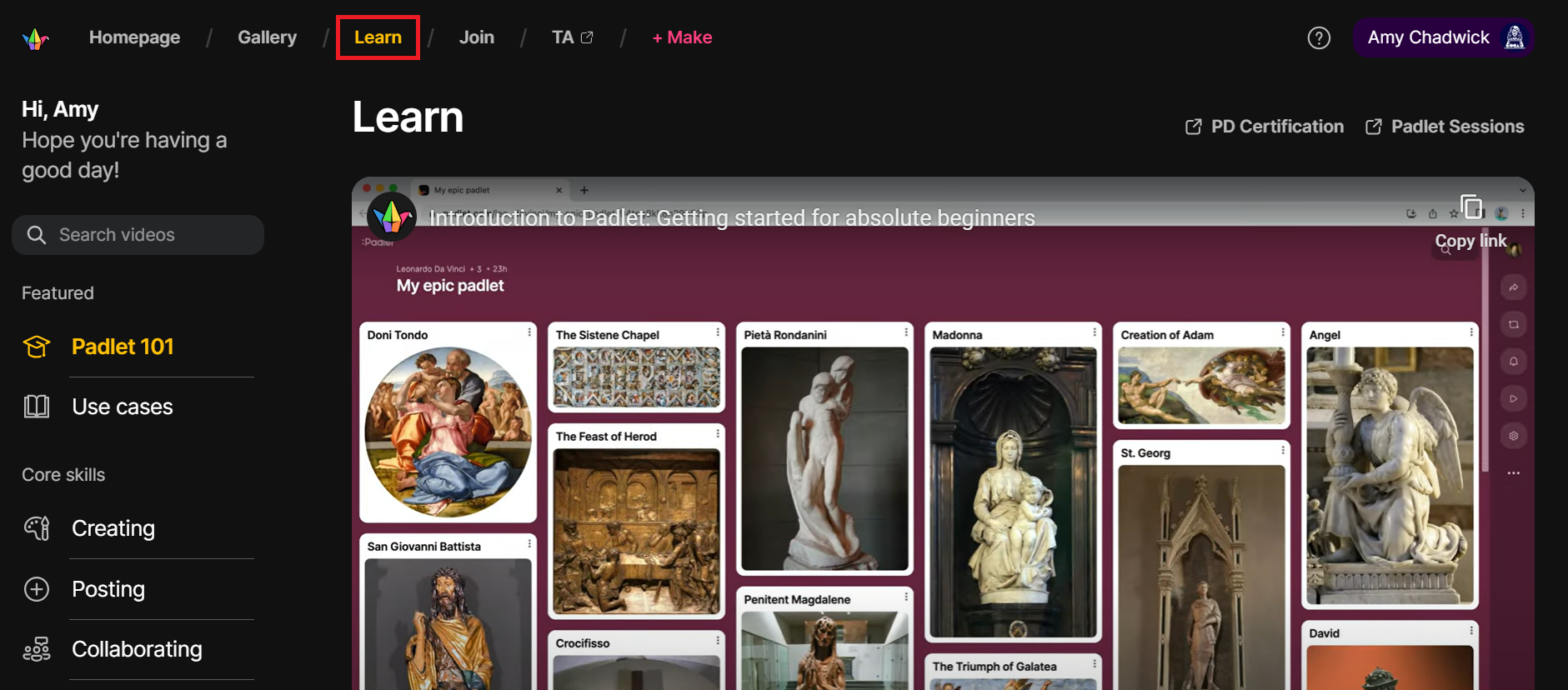
Task: Close the "My epic padlet" browser tab in video
Action: pos(559,190)
